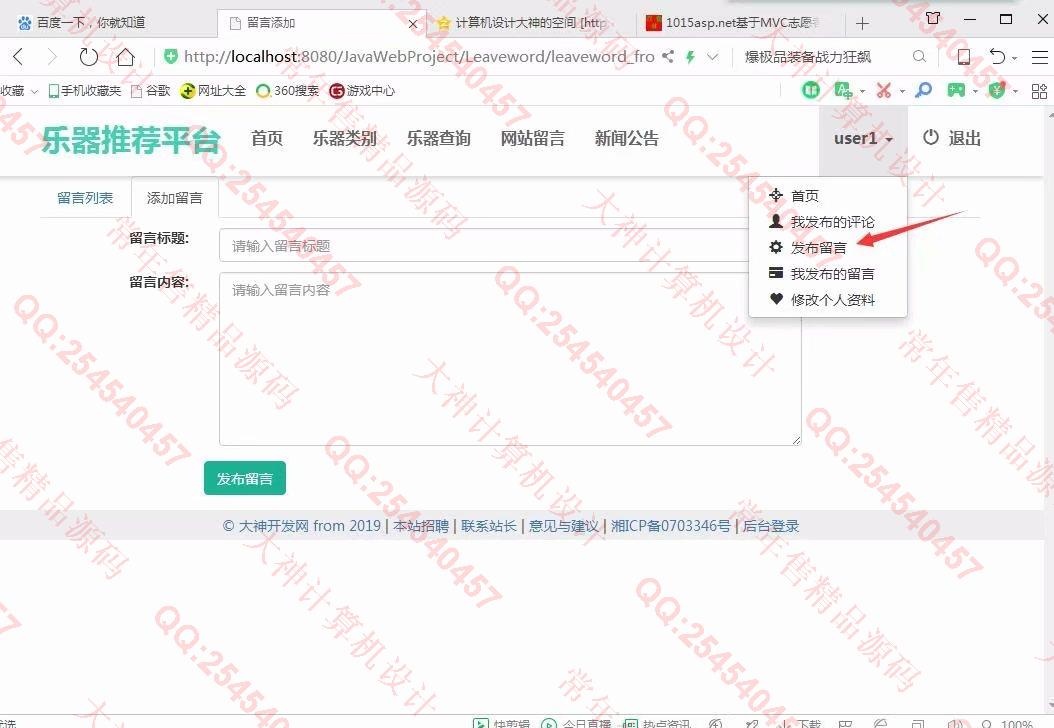Open the extensions grid icon
This screenshot has width=1054, height=728.
[1039, 91]
